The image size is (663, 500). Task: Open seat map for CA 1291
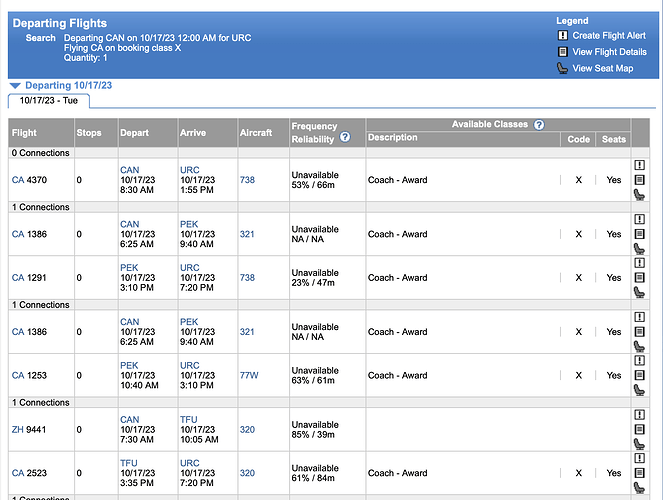[639, 292]
